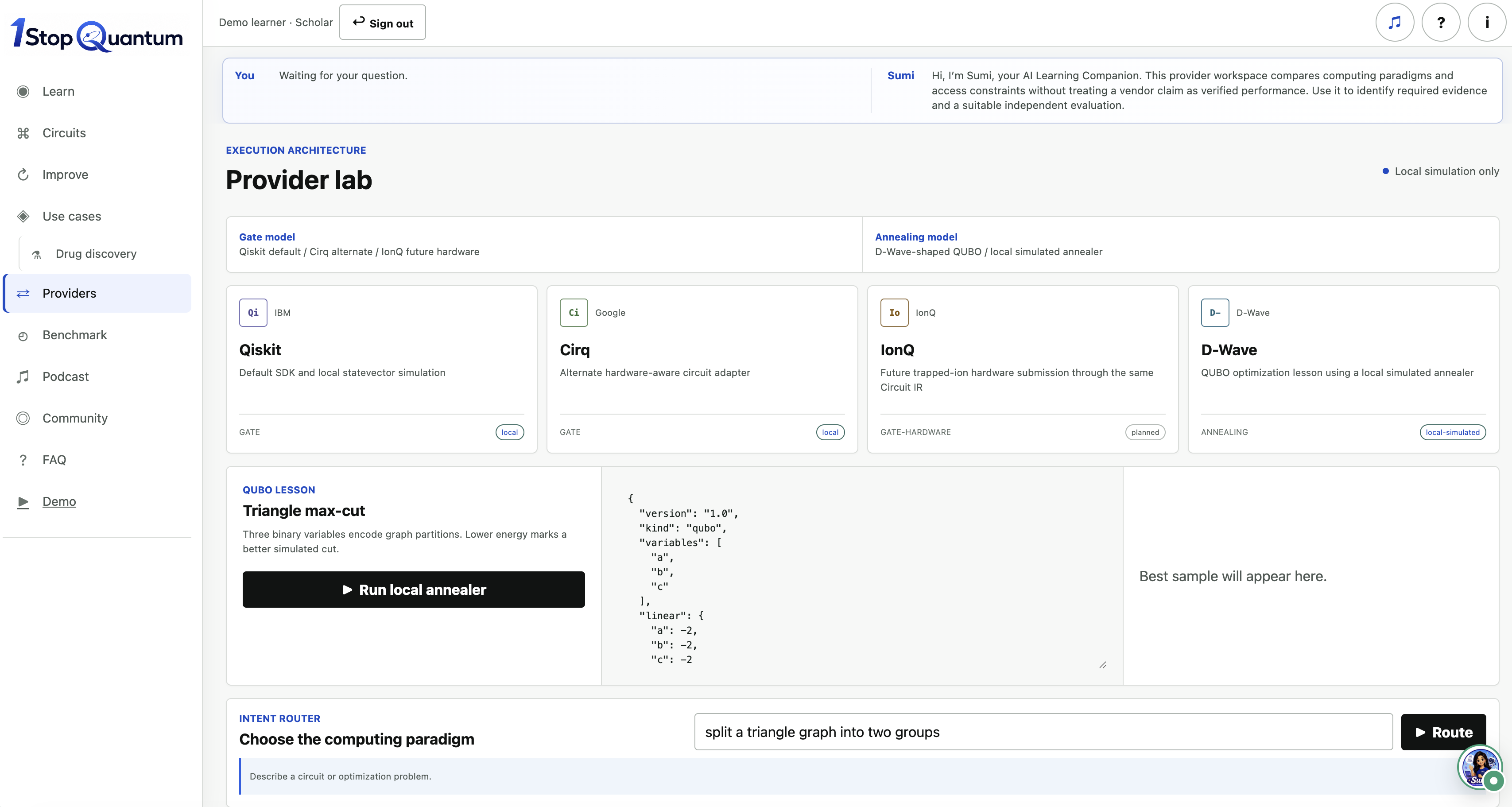Click the Podcast music note icon in sidebar
Viewport: 1512px width, 807px height.
[23, 377]
